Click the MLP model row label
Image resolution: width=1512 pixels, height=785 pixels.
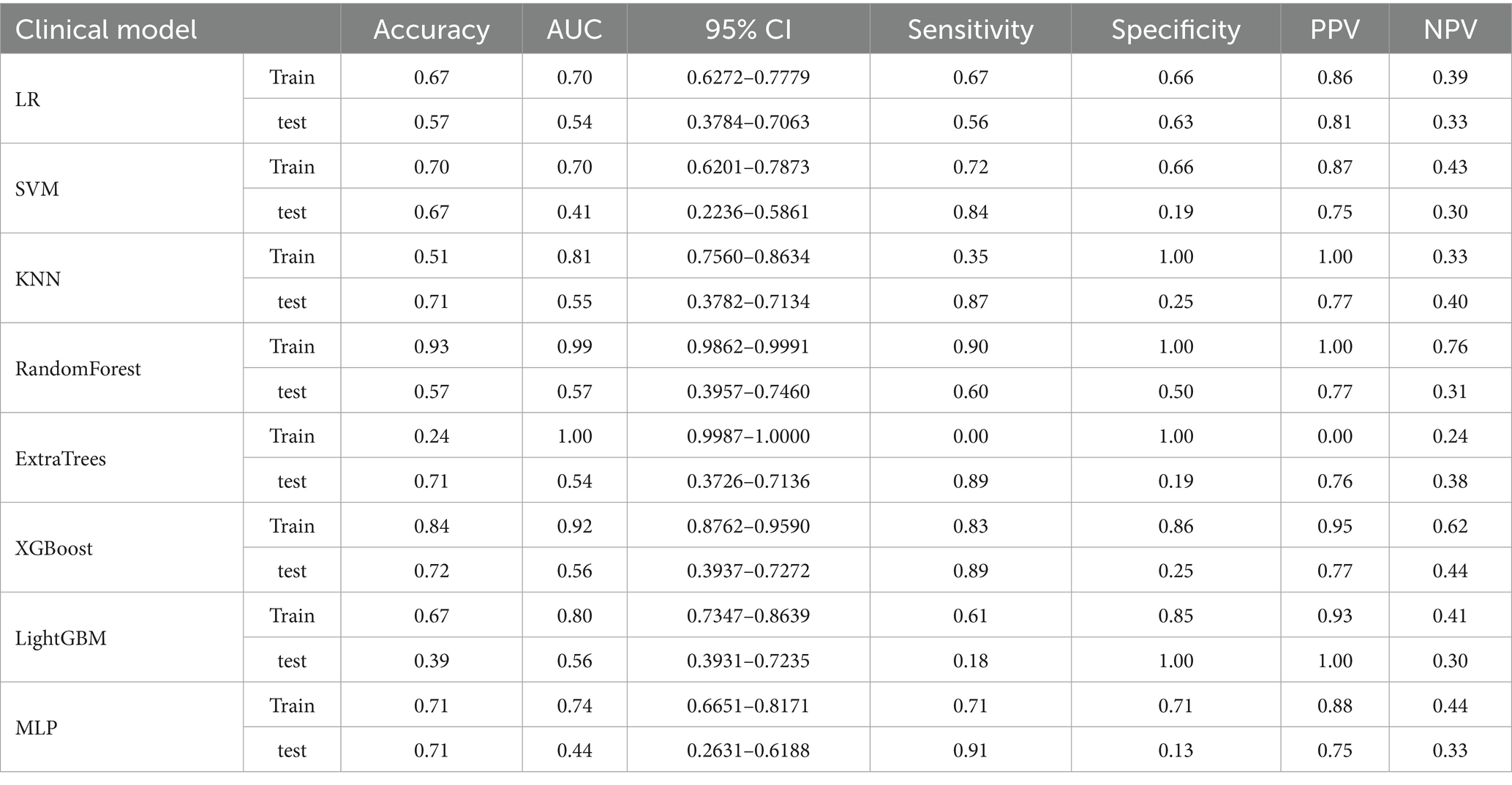[37, 729]
